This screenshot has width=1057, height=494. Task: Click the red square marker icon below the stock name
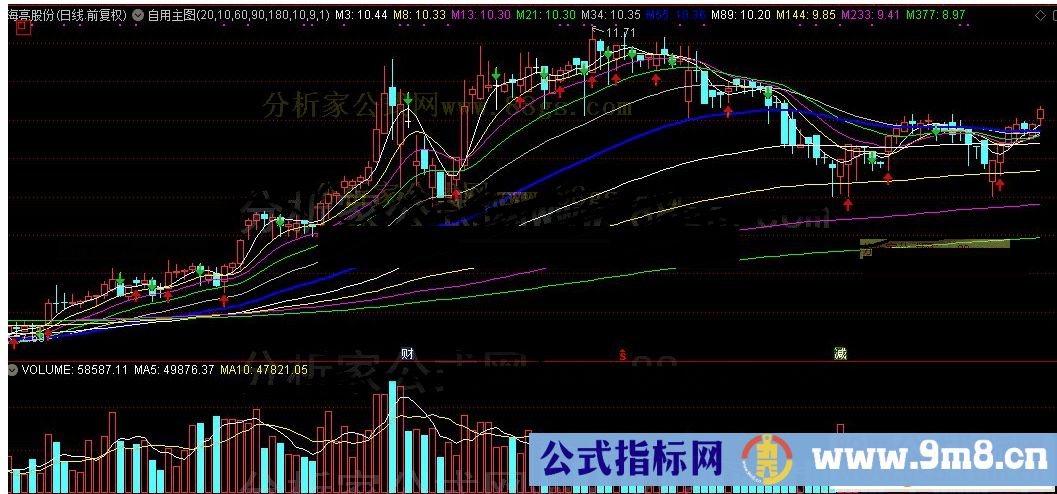23,27
